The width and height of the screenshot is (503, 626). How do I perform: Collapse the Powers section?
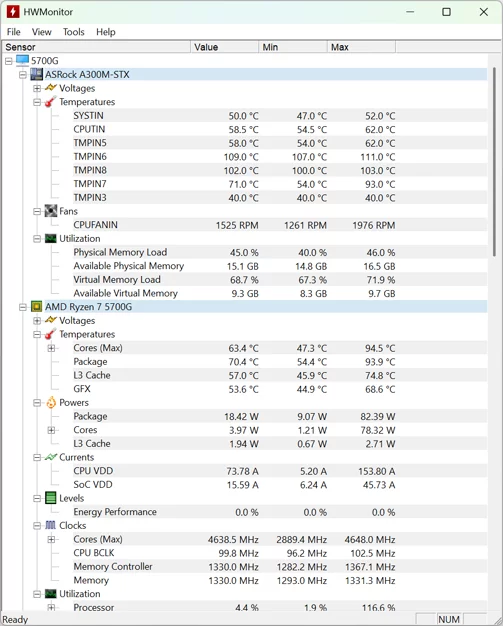coord(37,403)
